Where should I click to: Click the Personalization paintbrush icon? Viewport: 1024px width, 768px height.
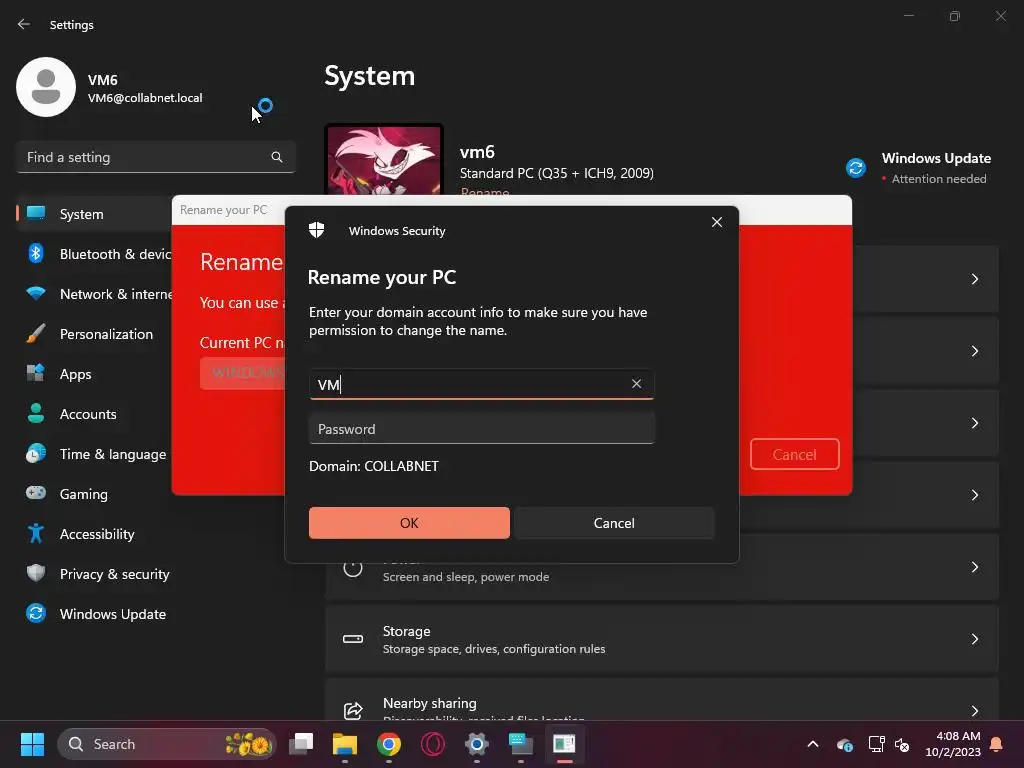[x=36, y=334]
